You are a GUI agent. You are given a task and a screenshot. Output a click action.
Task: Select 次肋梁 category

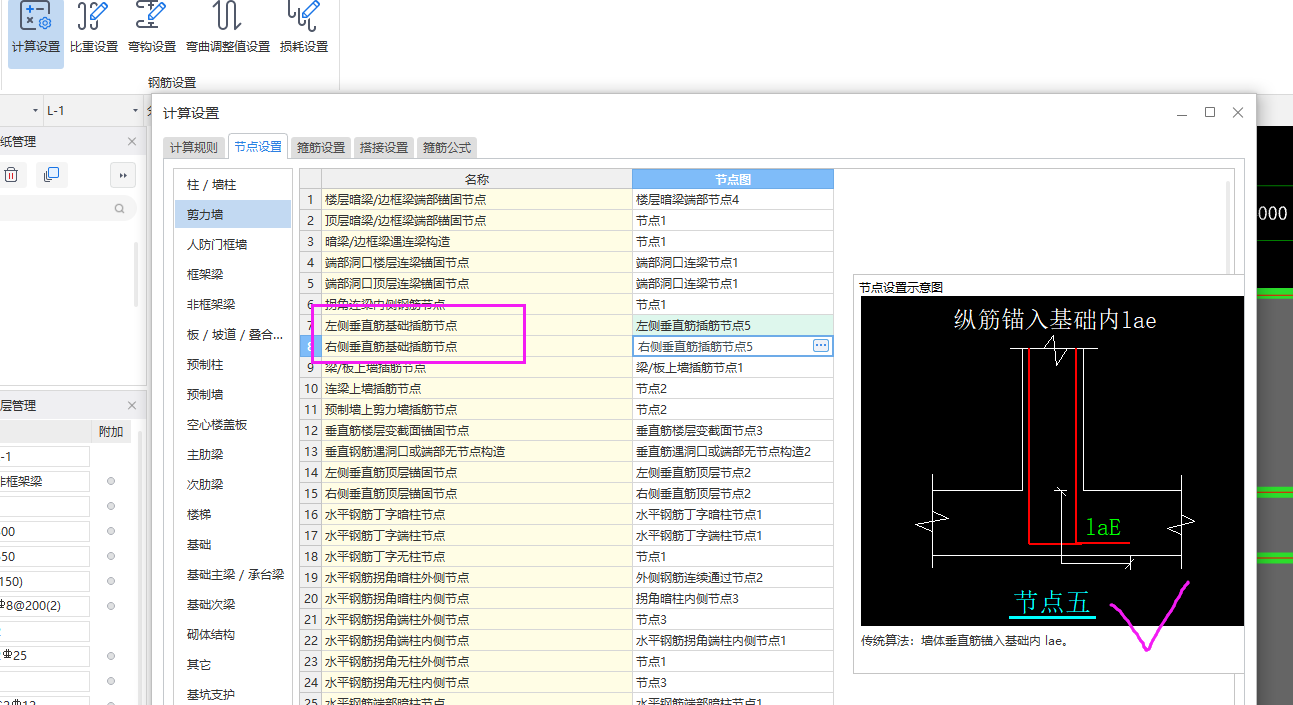coord(233,484)
